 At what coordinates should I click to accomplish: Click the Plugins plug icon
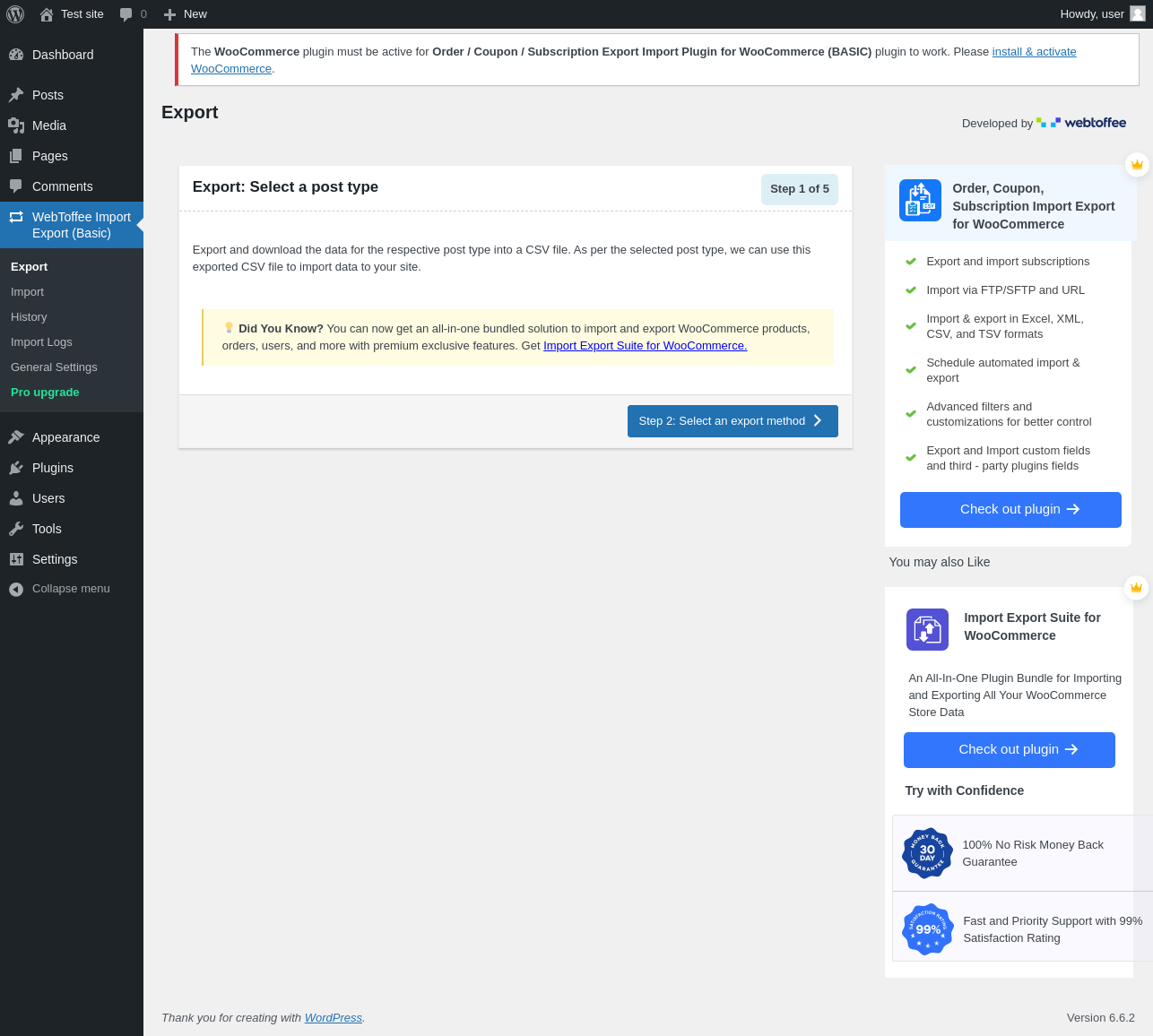(16, 468)
